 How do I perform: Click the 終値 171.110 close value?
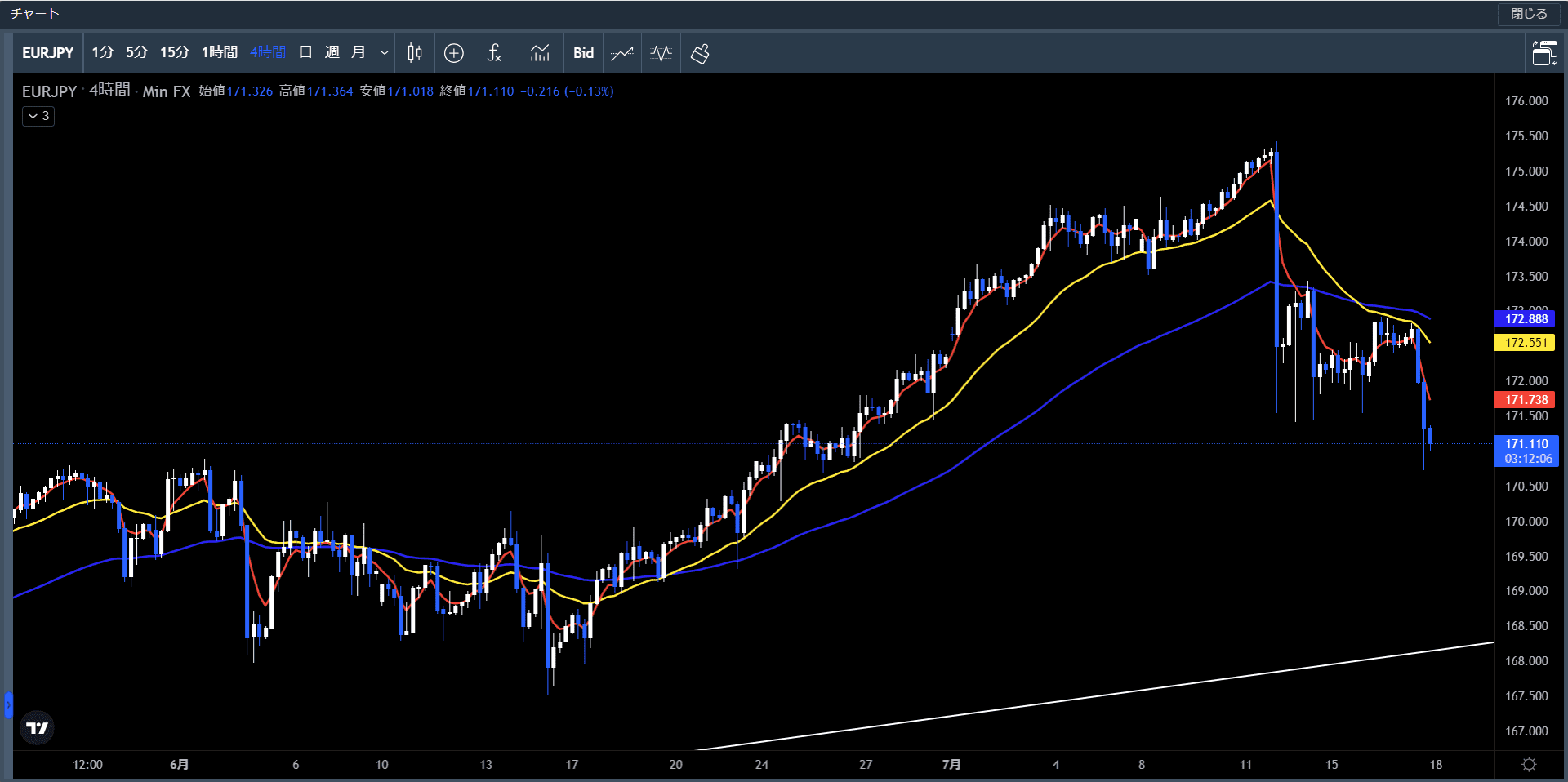477,91
